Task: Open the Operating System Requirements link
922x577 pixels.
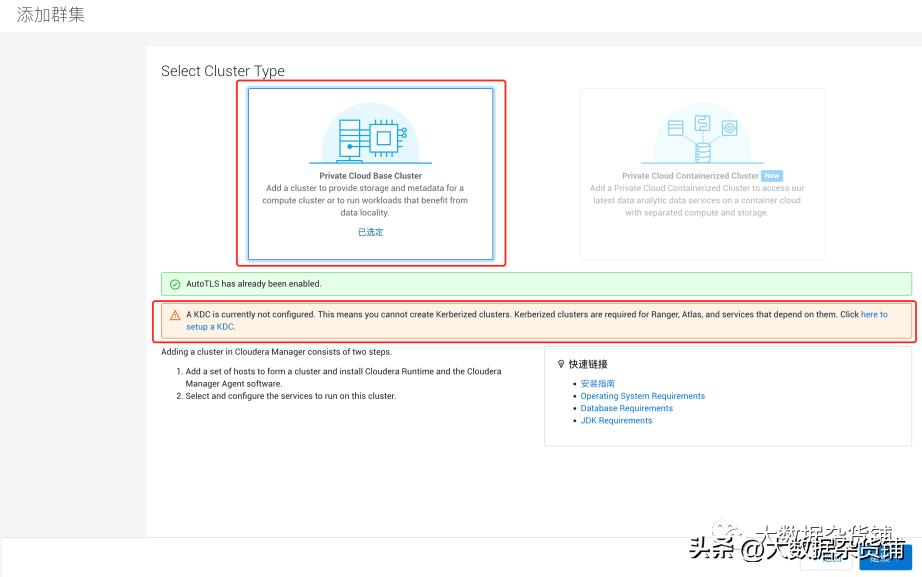Action: (642, 395)
